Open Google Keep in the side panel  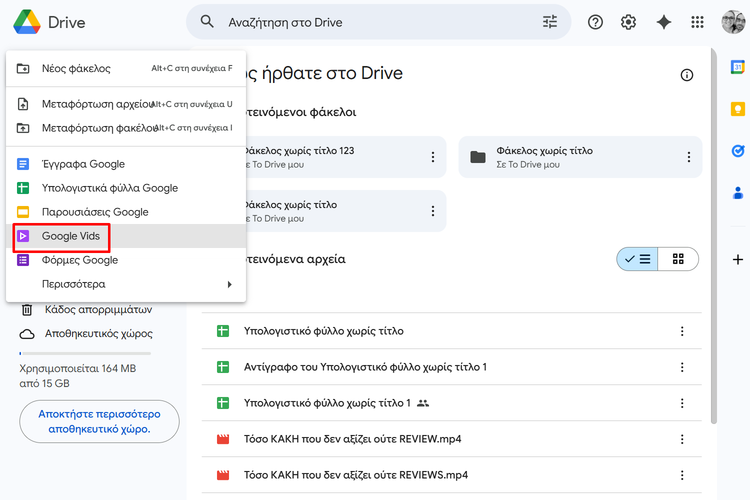tap(738, 109)
